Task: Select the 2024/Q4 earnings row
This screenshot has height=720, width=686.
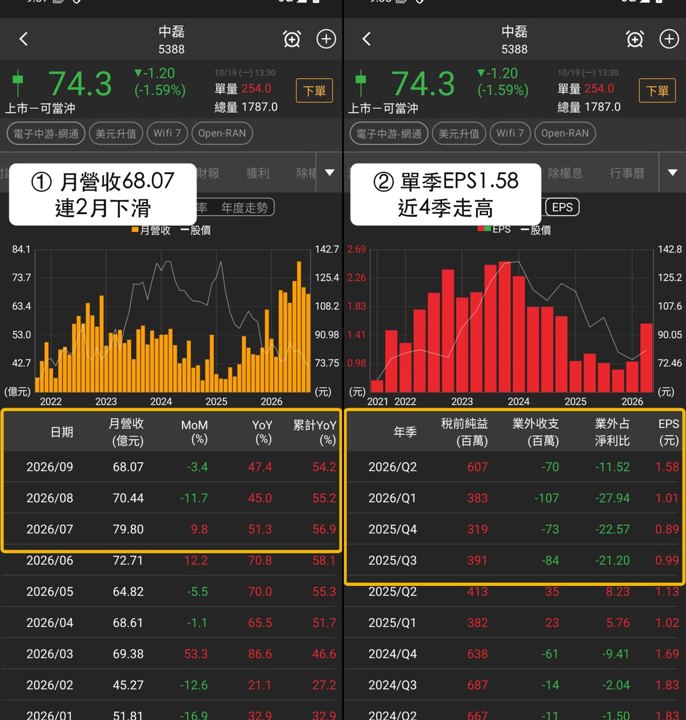Action: (515, 654)
